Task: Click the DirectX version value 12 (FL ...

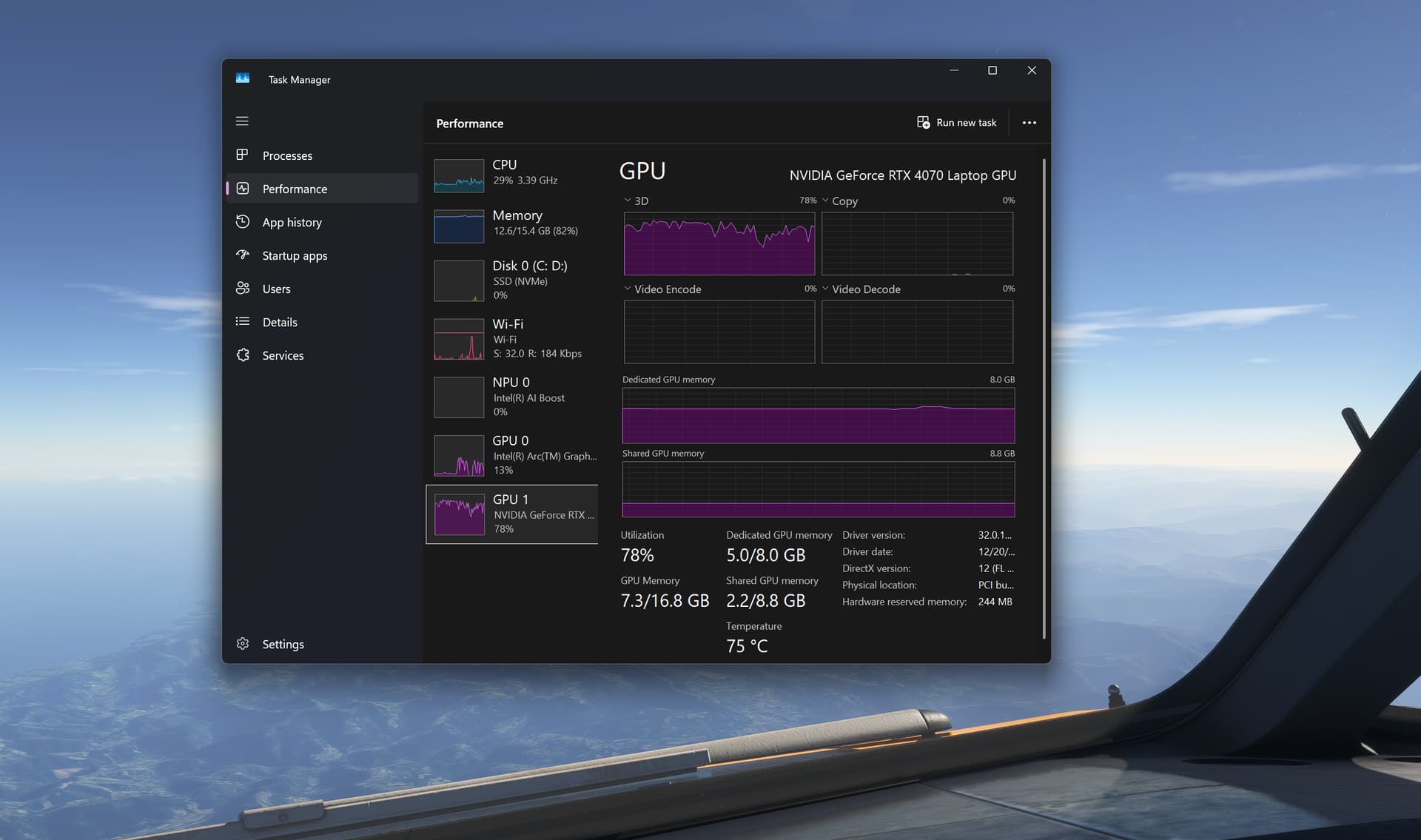Action: 996,568
